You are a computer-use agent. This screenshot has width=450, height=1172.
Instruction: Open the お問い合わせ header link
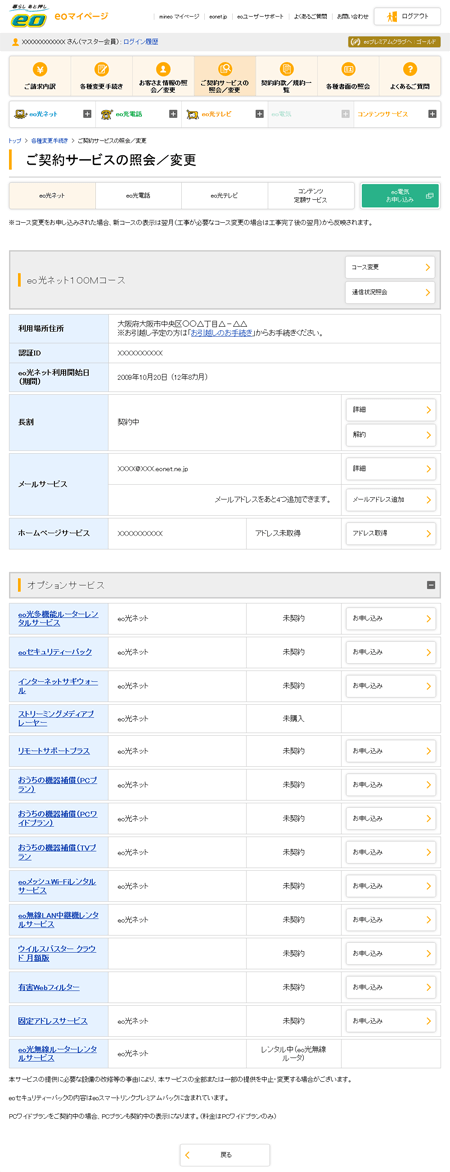point(352,16)
